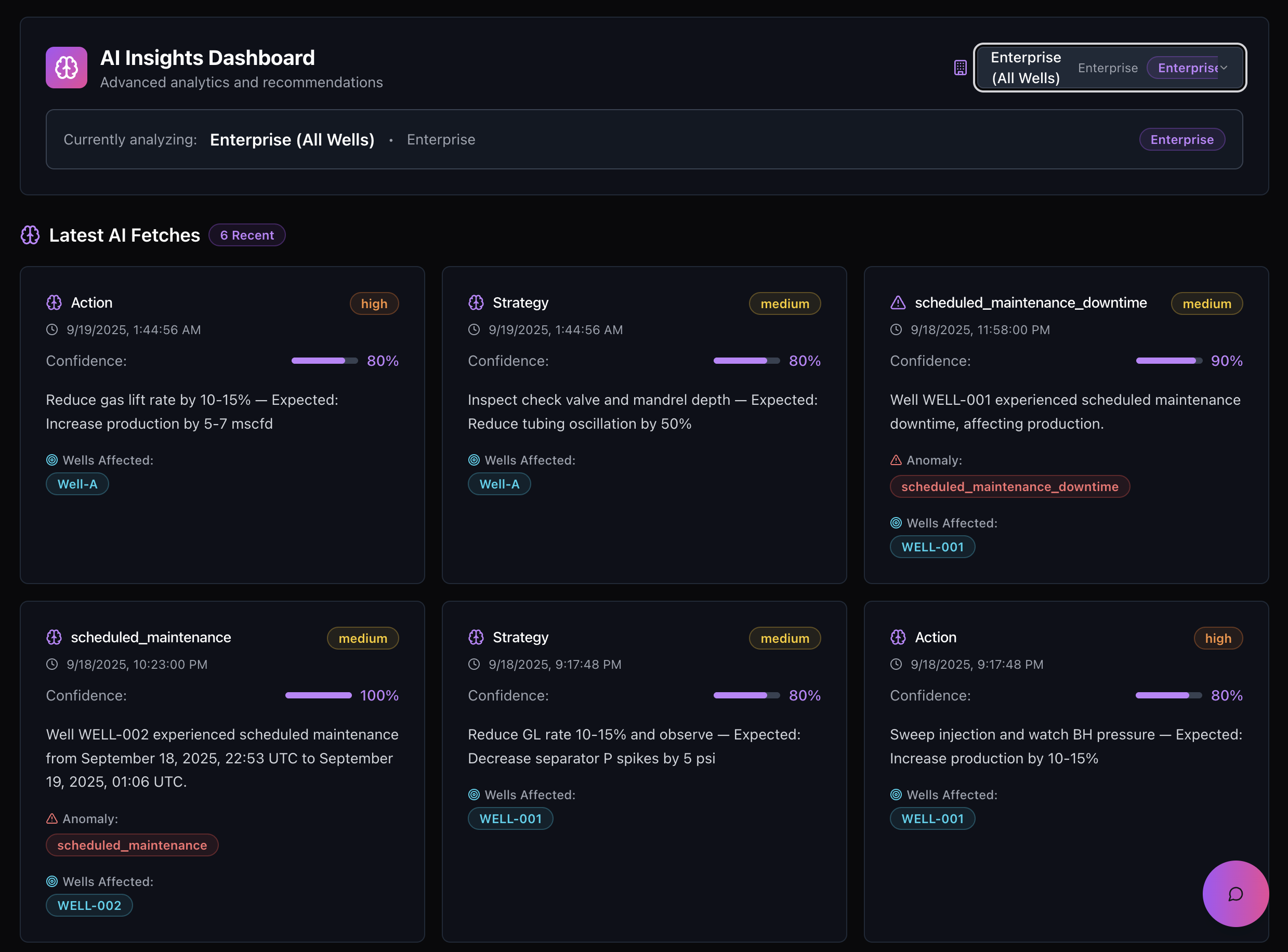Click the Well-A chip on the Action card
This screenshot has height=952, width=1288.
pos(76,483)
